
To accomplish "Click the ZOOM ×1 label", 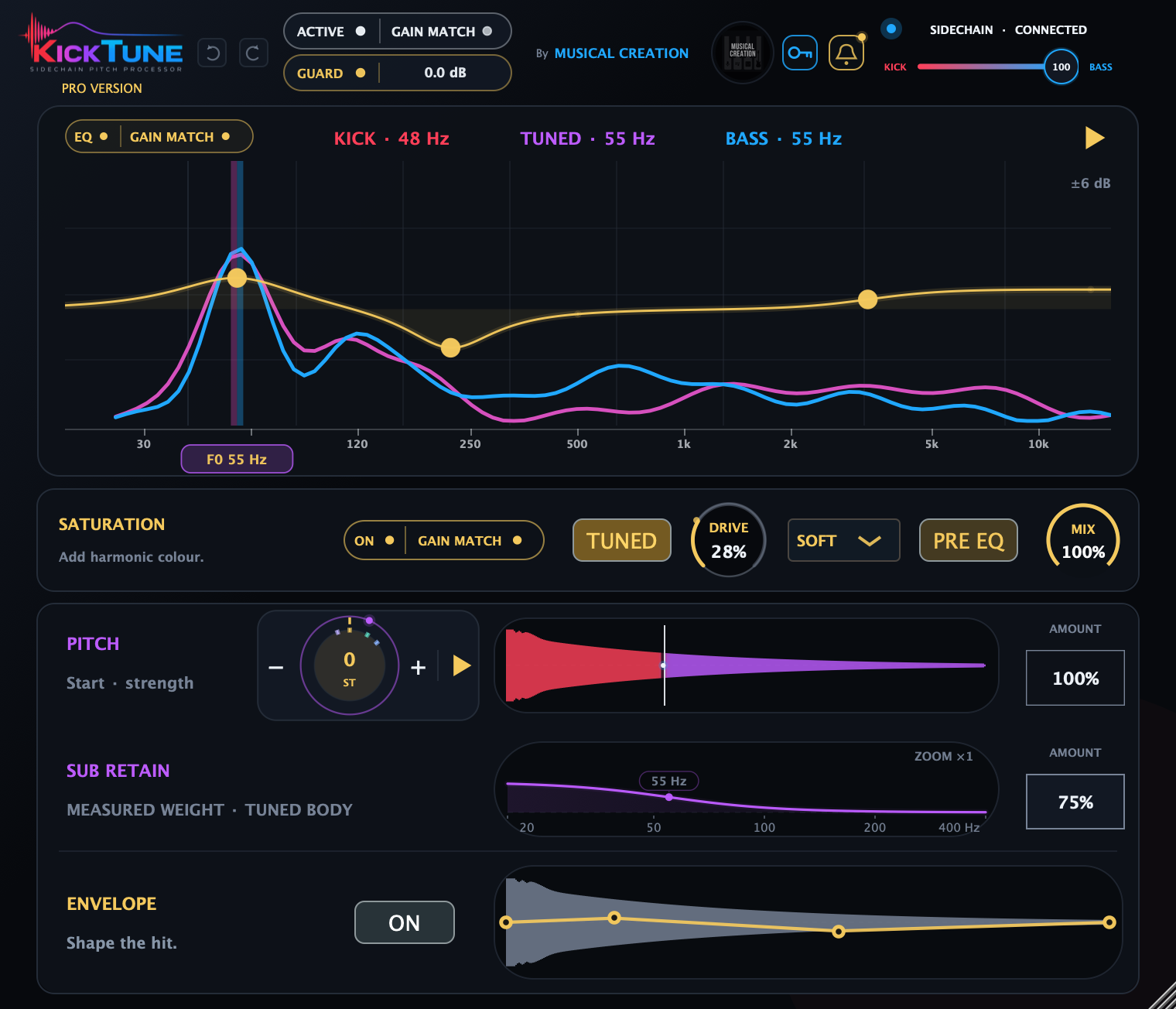I will [x=943, y=756].
